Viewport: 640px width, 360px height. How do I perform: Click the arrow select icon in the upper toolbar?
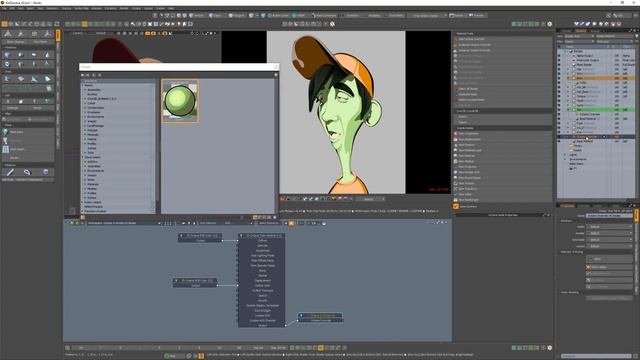click(132, 24)
